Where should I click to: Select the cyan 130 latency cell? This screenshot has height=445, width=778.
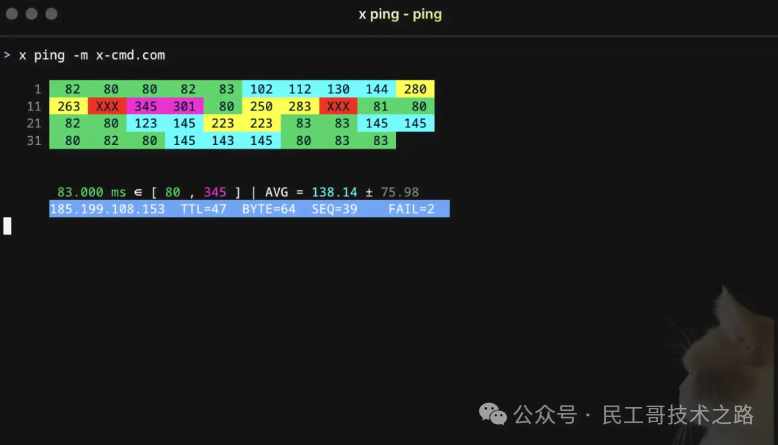(x=338, y=89)
